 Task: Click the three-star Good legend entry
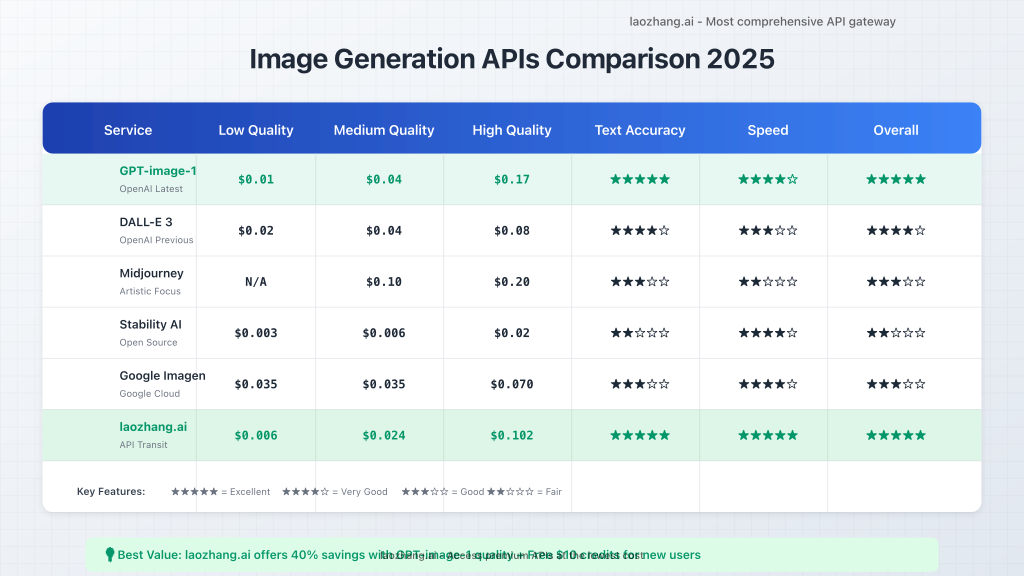(443, 492)
